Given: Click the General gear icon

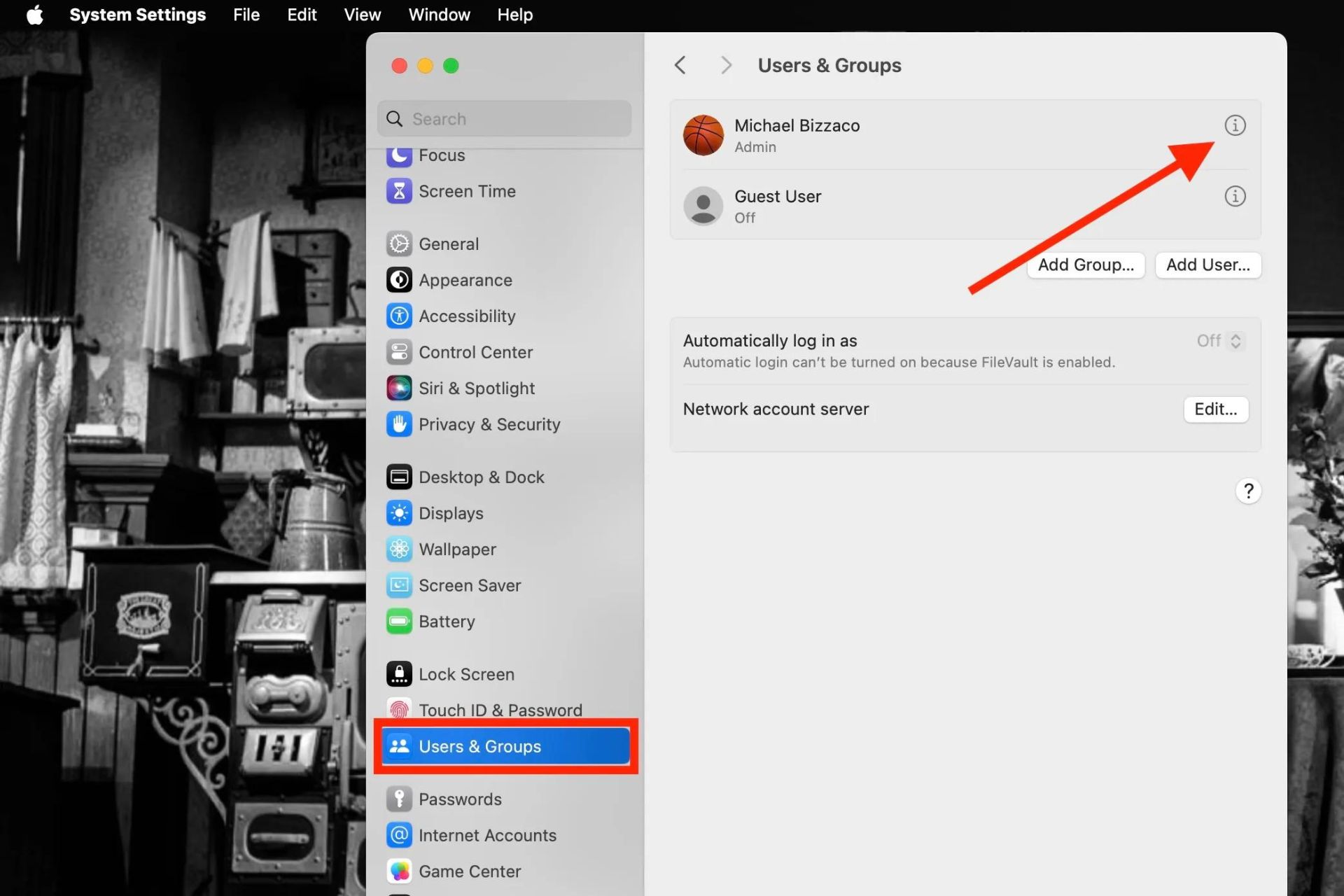Looking at the screenshot, I should [x=399, y=244].
